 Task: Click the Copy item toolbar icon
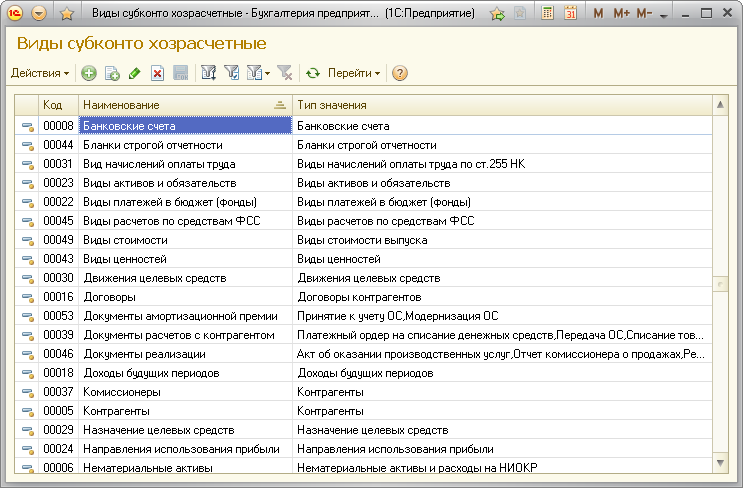pos(112,73)
